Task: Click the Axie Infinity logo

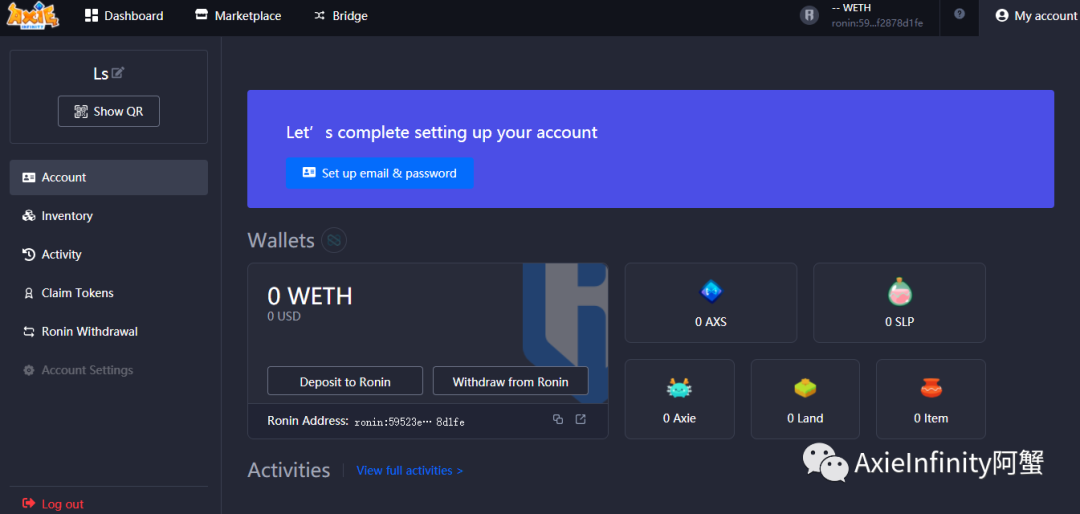Action: click(x=33, y=15)
